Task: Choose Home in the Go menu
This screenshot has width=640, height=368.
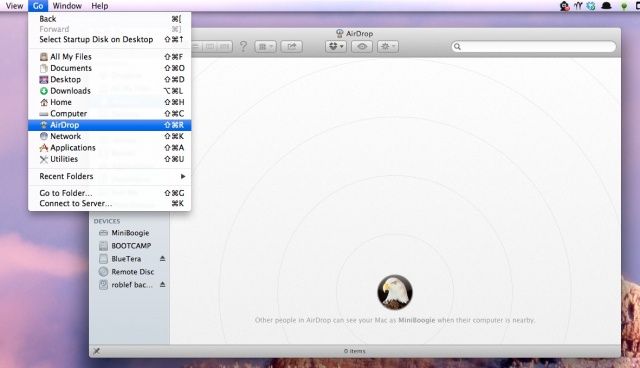Action: coord(109,102)
